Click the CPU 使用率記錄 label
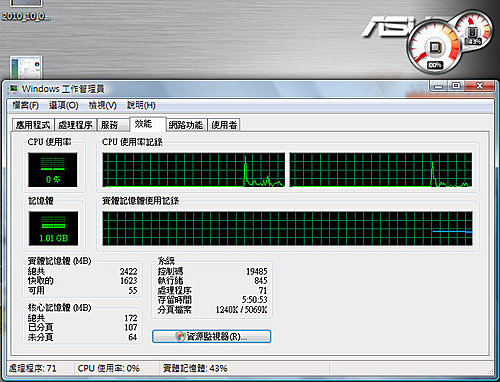The image size is (500, 382). (x=132, y=142)
